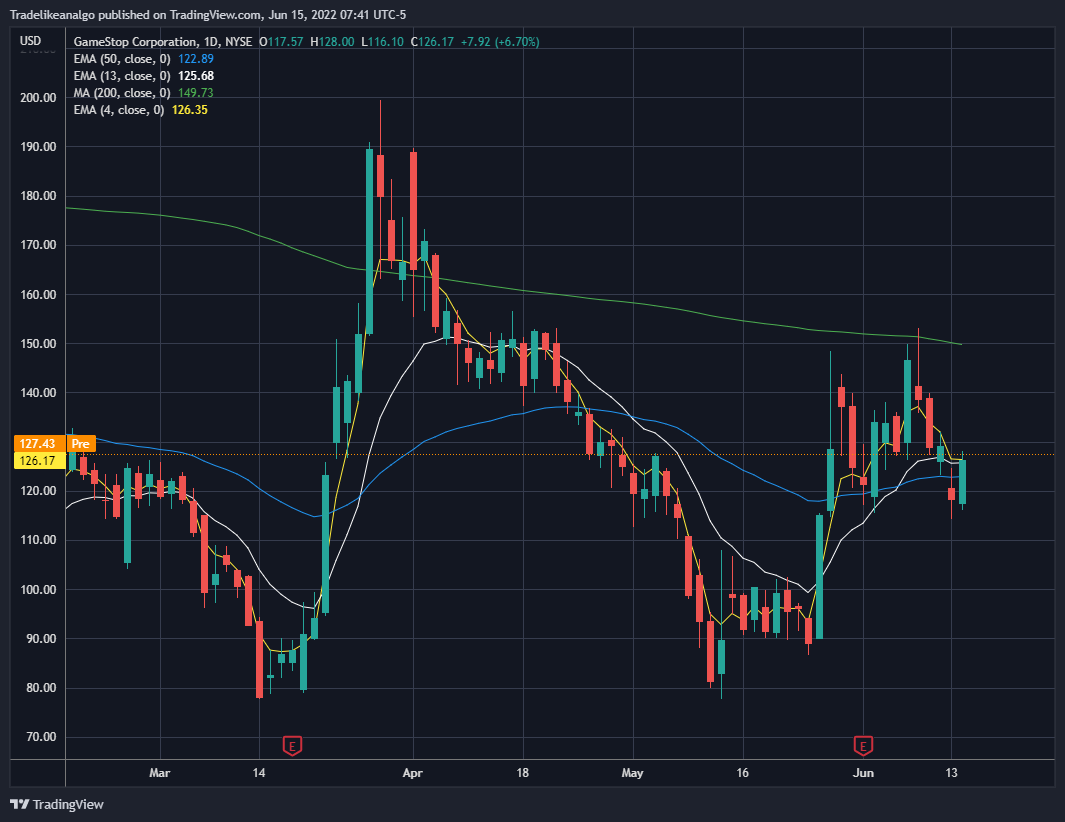
Task: Click the Apr date label on time axis
Action: pyautogui.click(x=412, y=773)
